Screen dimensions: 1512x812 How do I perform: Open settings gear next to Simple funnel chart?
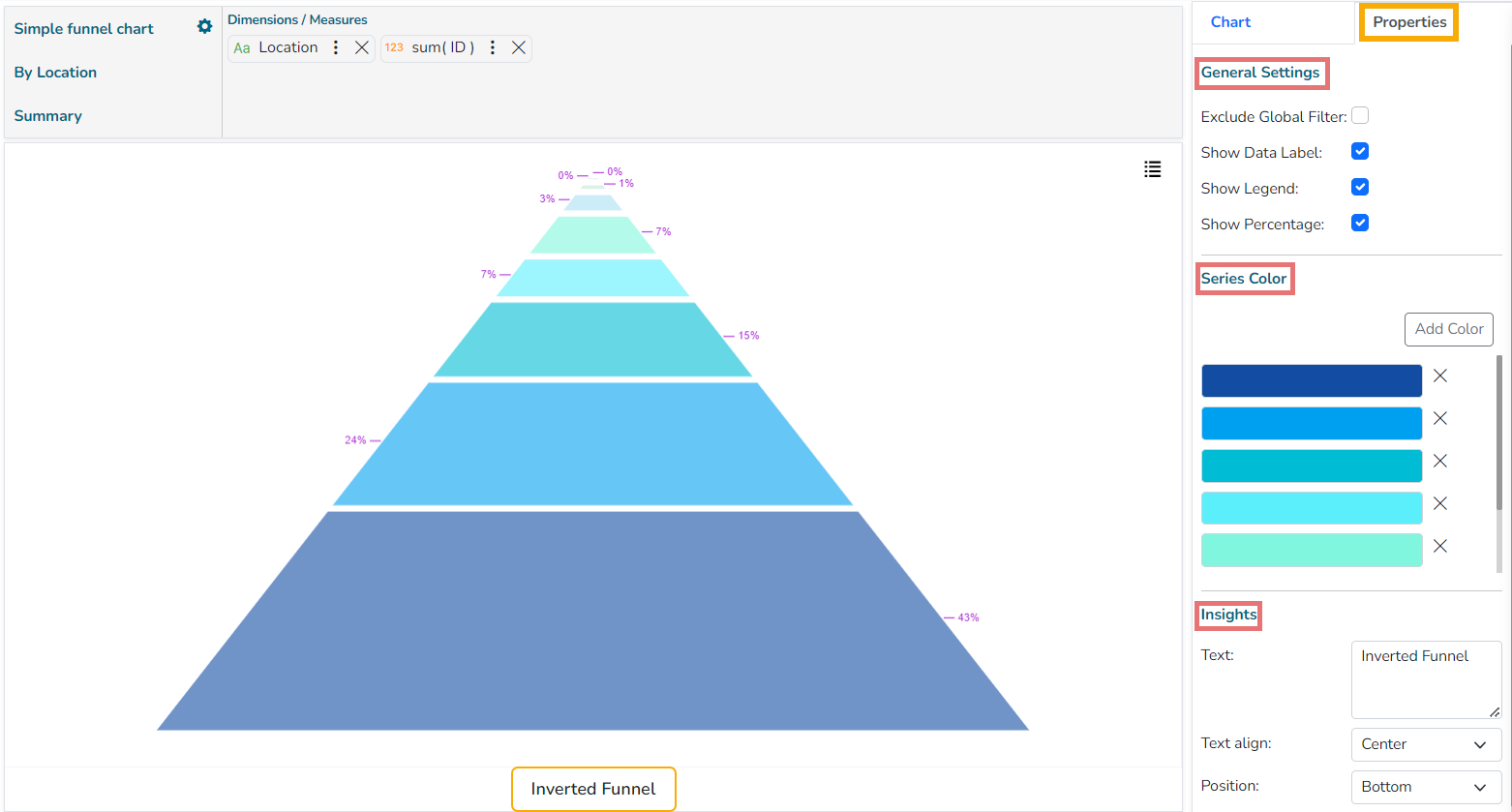[204, 27]
